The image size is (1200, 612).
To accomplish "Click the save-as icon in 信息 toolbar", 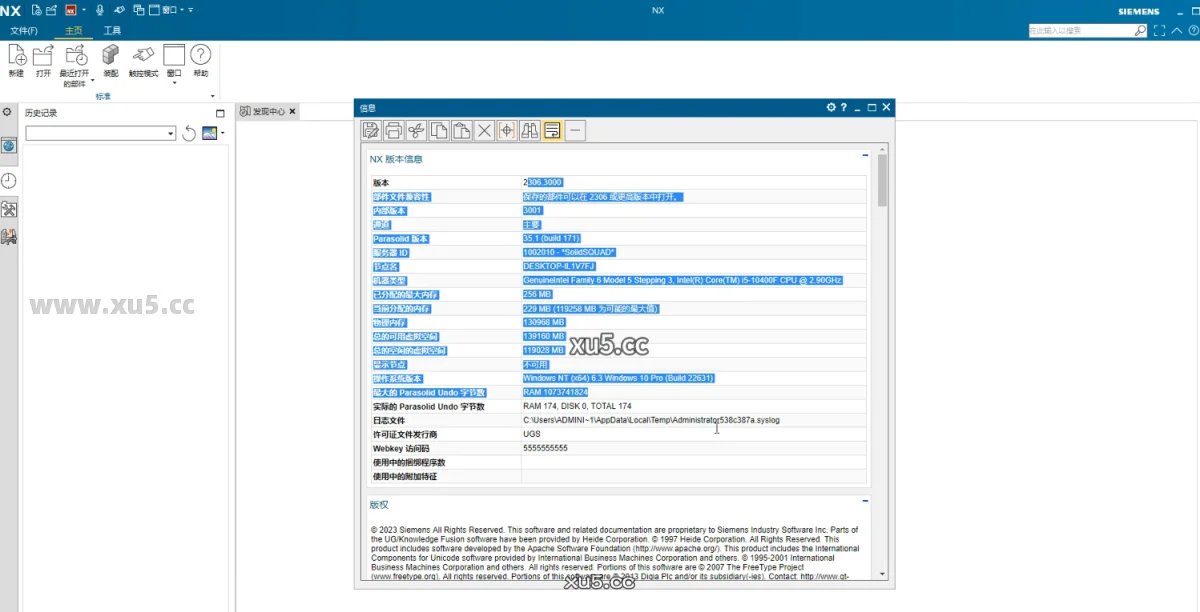I will (x=371, y=130).
